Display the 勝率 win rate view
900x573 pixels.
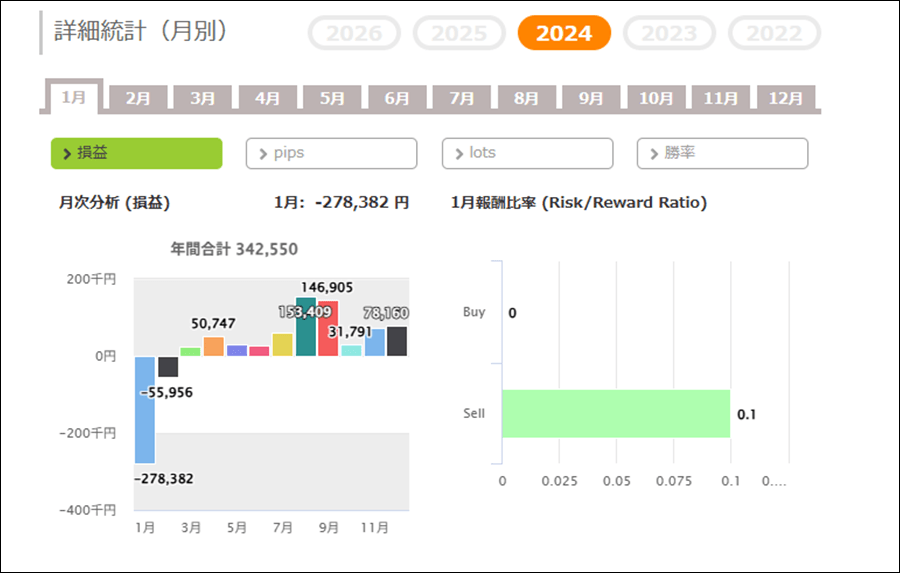(722, 153)
